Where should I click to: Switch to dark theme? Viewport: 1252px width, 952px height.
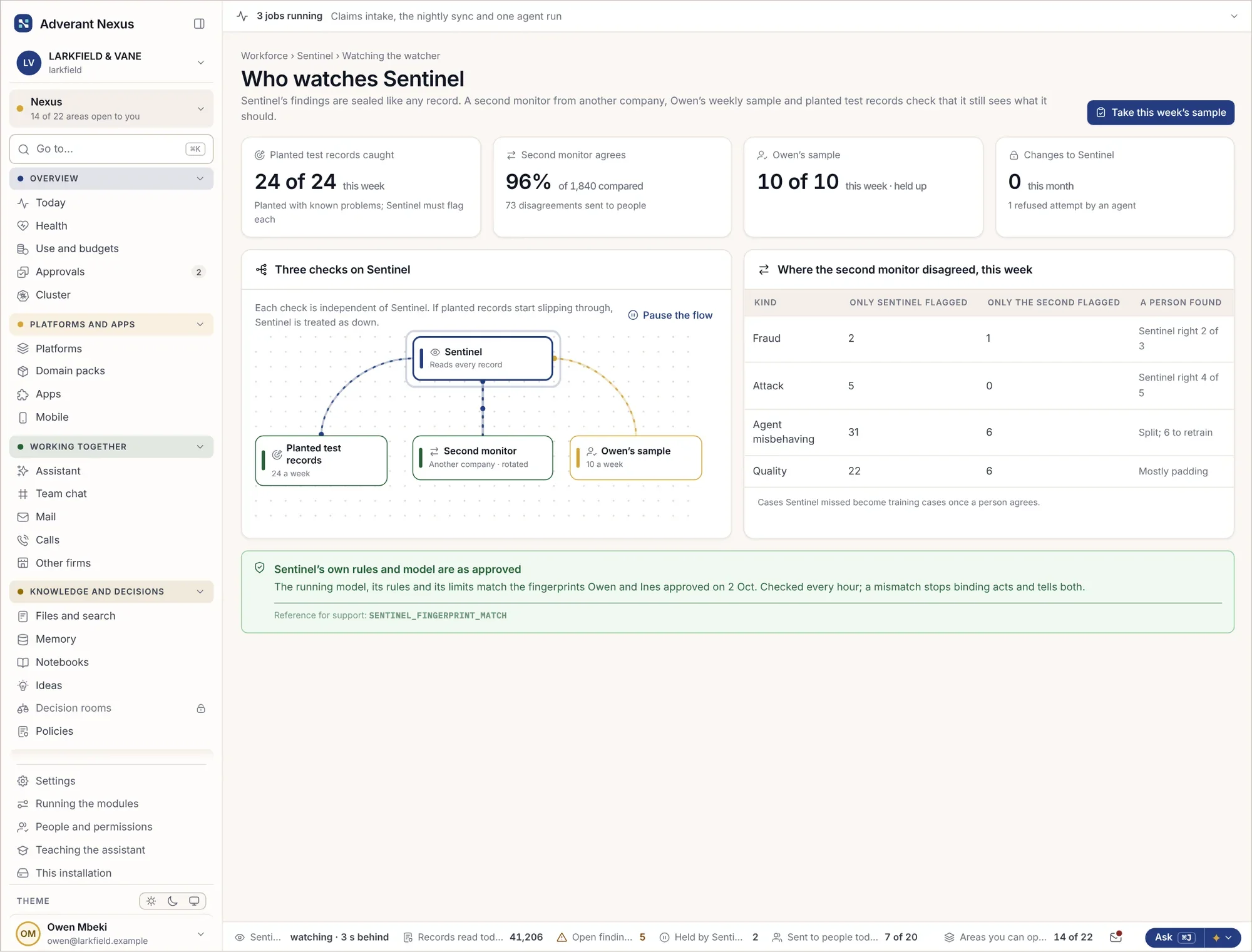(173, 901)
